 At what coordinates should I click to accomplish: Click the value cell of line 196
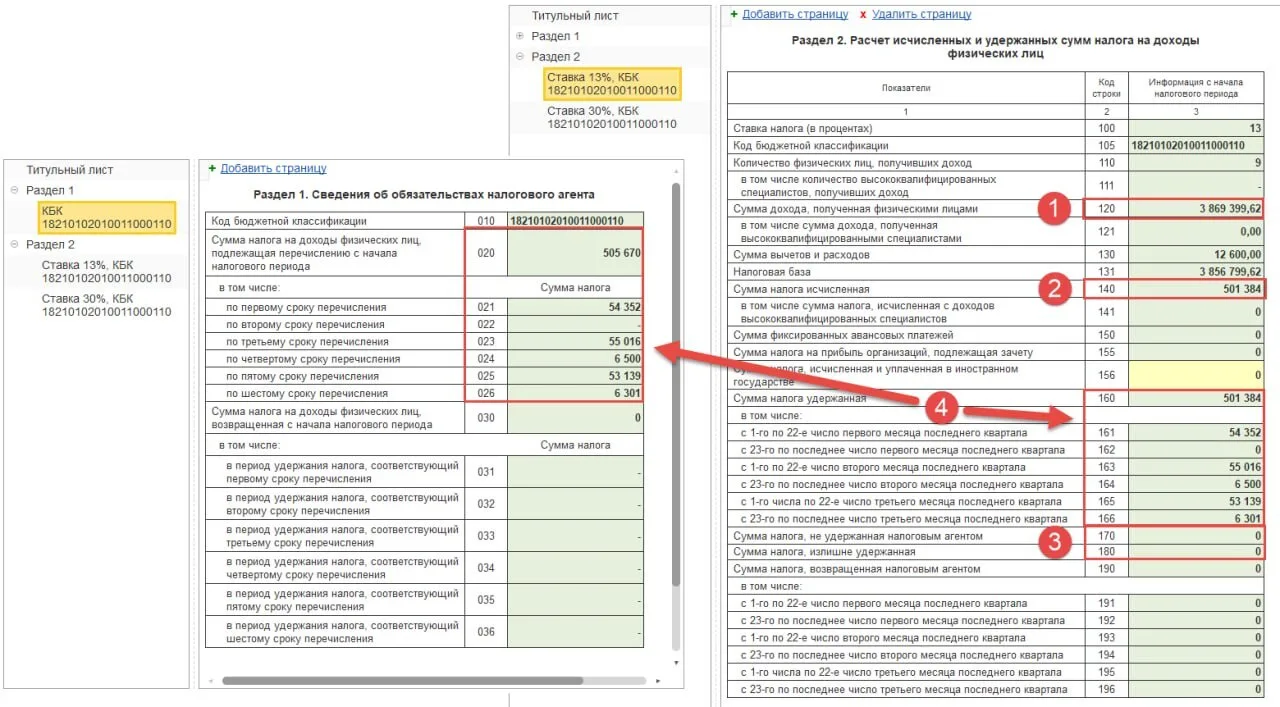click(x=1197, y=690)
